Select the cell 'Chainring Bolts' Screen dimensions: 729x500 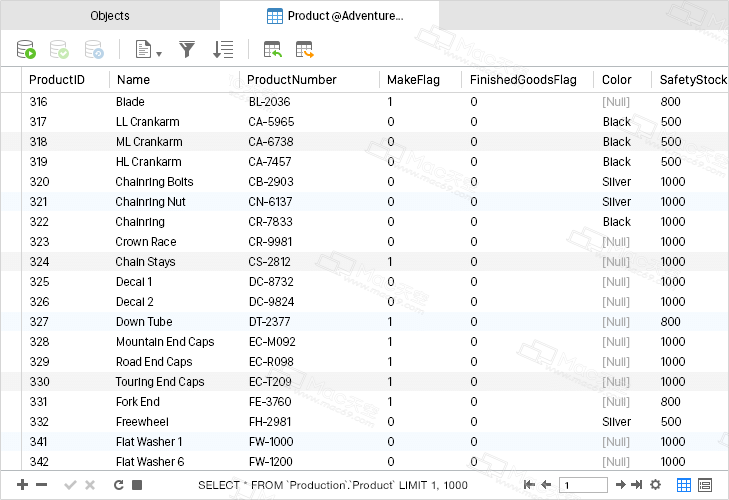point(154,181)
